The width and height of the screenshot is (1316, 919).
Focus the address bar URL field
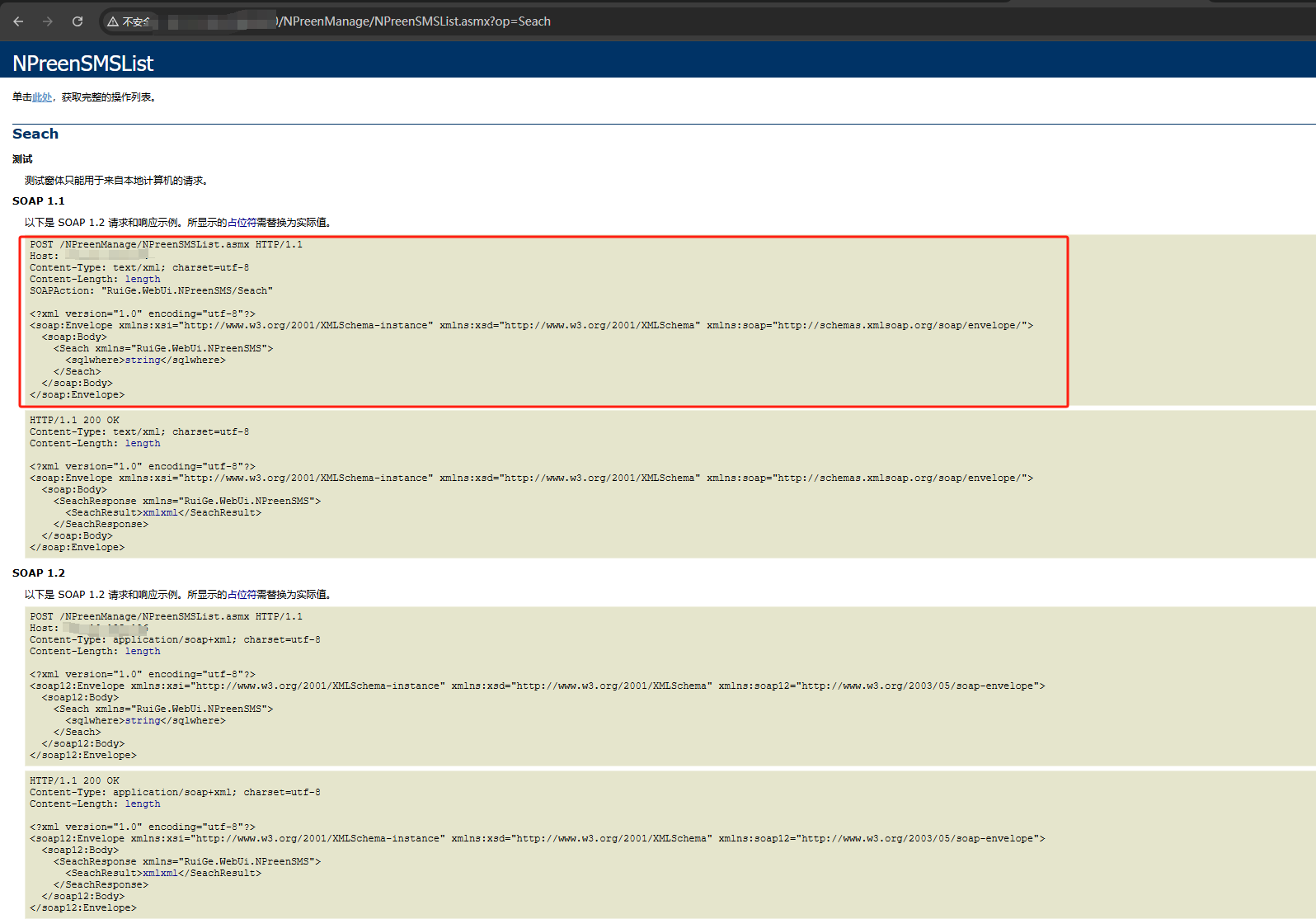pos(707,21)
